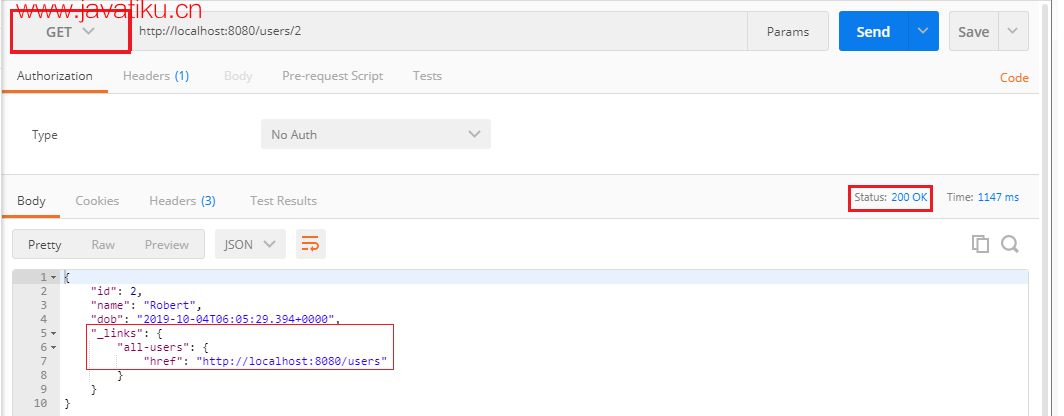Viewport: 1064px width, 416px height.
Task: Save the request
Action: 973,31
